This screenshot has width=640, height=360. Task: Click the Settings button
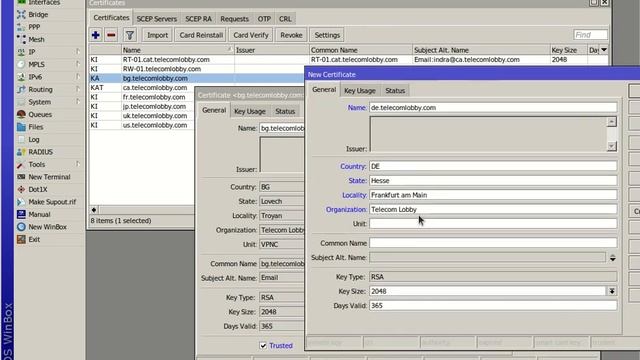pos(327,35)
